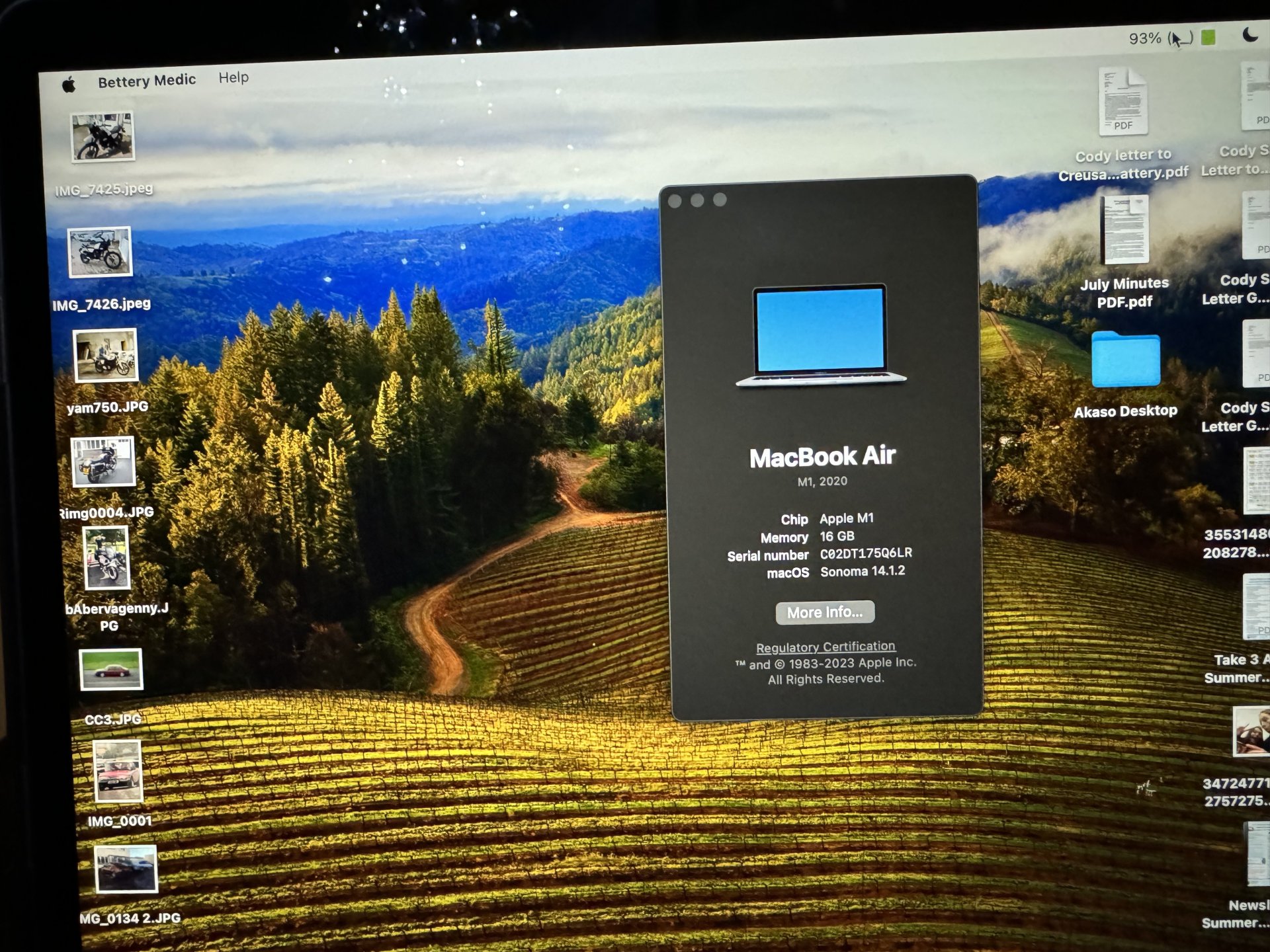Select the yam750.JPG thumbnail
Viewport: 1270px width, 952px height.
(106, 356)
